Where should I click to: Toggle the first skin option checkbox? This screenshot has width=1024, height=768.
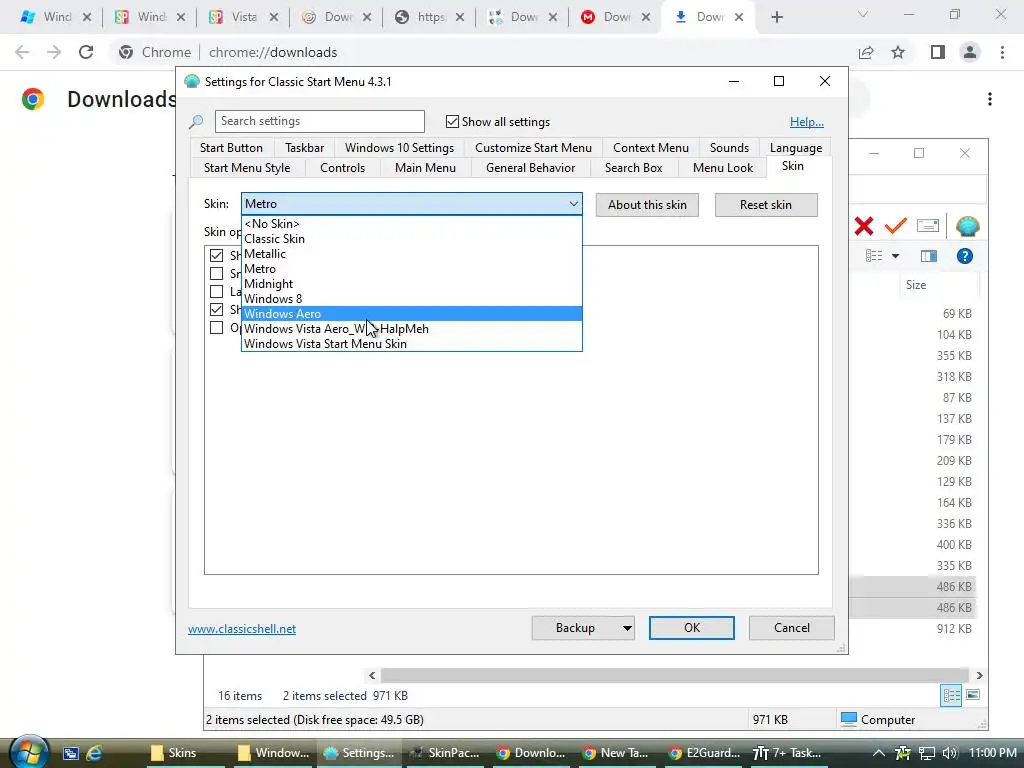coord(216,255)
